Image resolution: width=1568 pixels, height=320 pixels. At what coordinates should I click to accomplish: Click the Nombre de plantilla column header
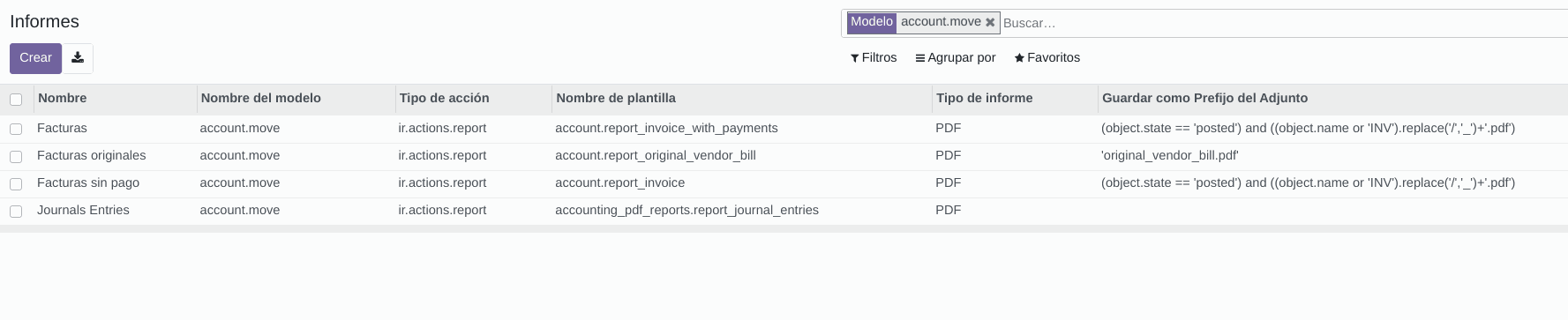616,98
